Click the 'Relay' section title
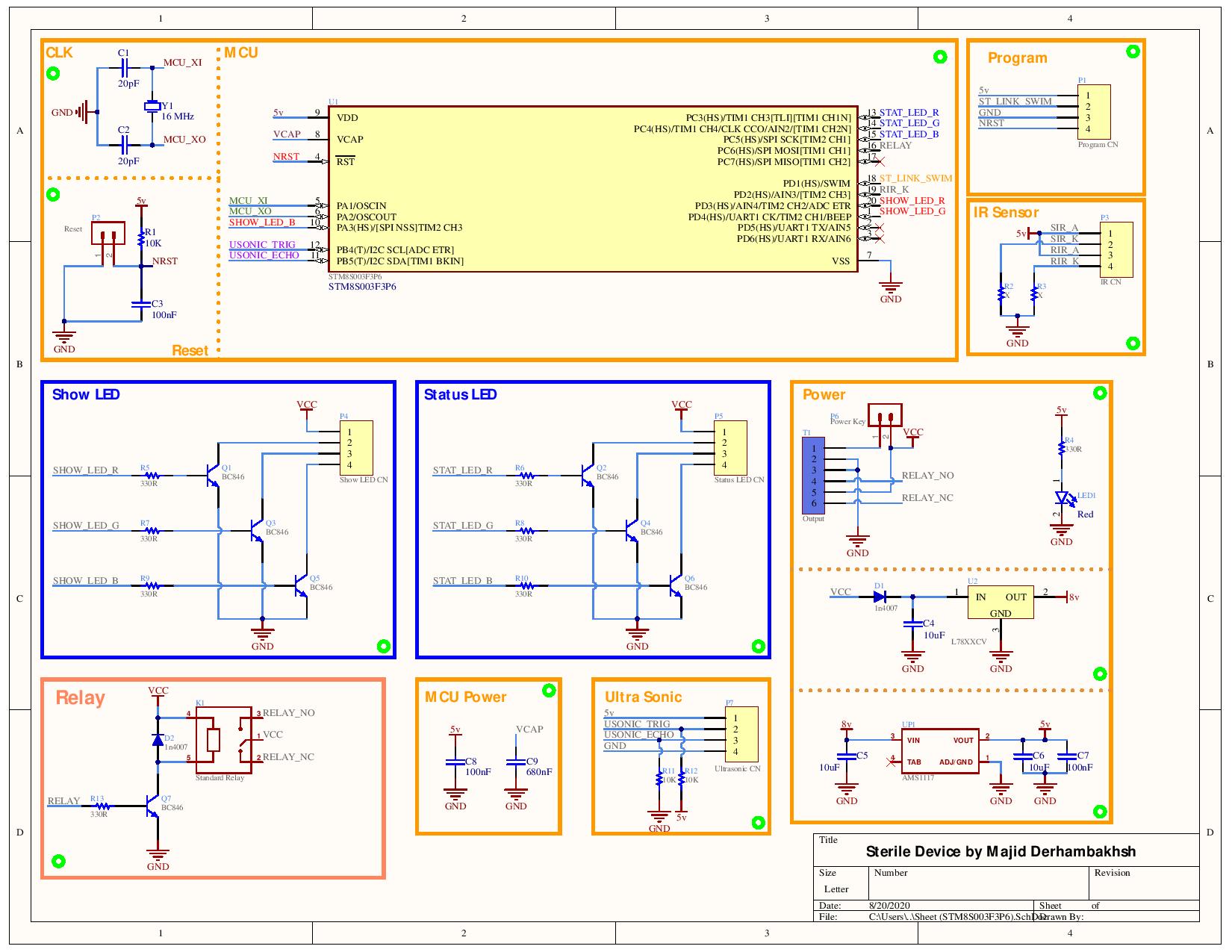Screen dimensions: 1232x952 click(x=81, y=698)
